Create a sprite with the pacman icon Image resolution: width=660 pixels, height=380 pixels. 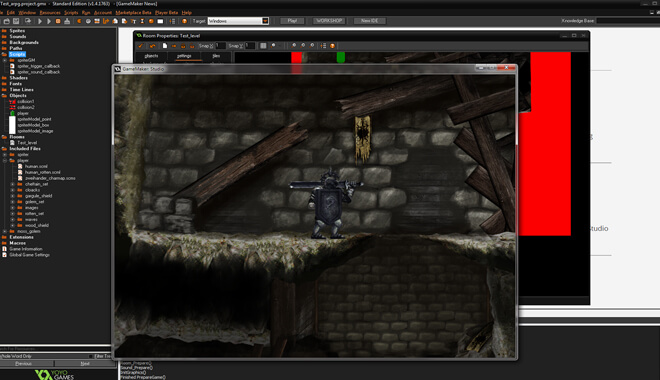pyautogui.click(x=79, y=21)
